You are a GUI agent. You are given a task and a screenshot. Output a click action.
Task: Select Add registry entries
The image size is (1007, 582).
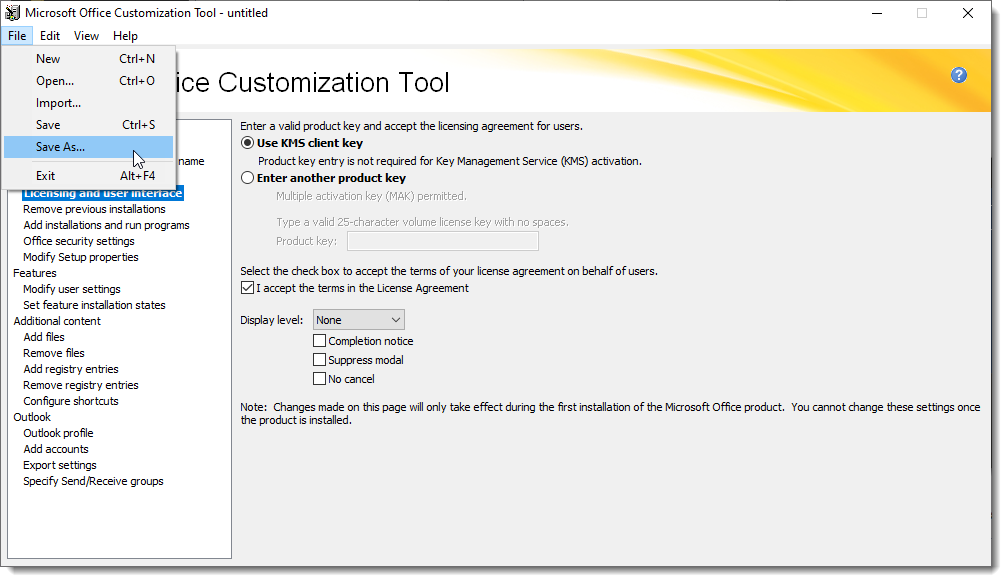coord(71,369)
